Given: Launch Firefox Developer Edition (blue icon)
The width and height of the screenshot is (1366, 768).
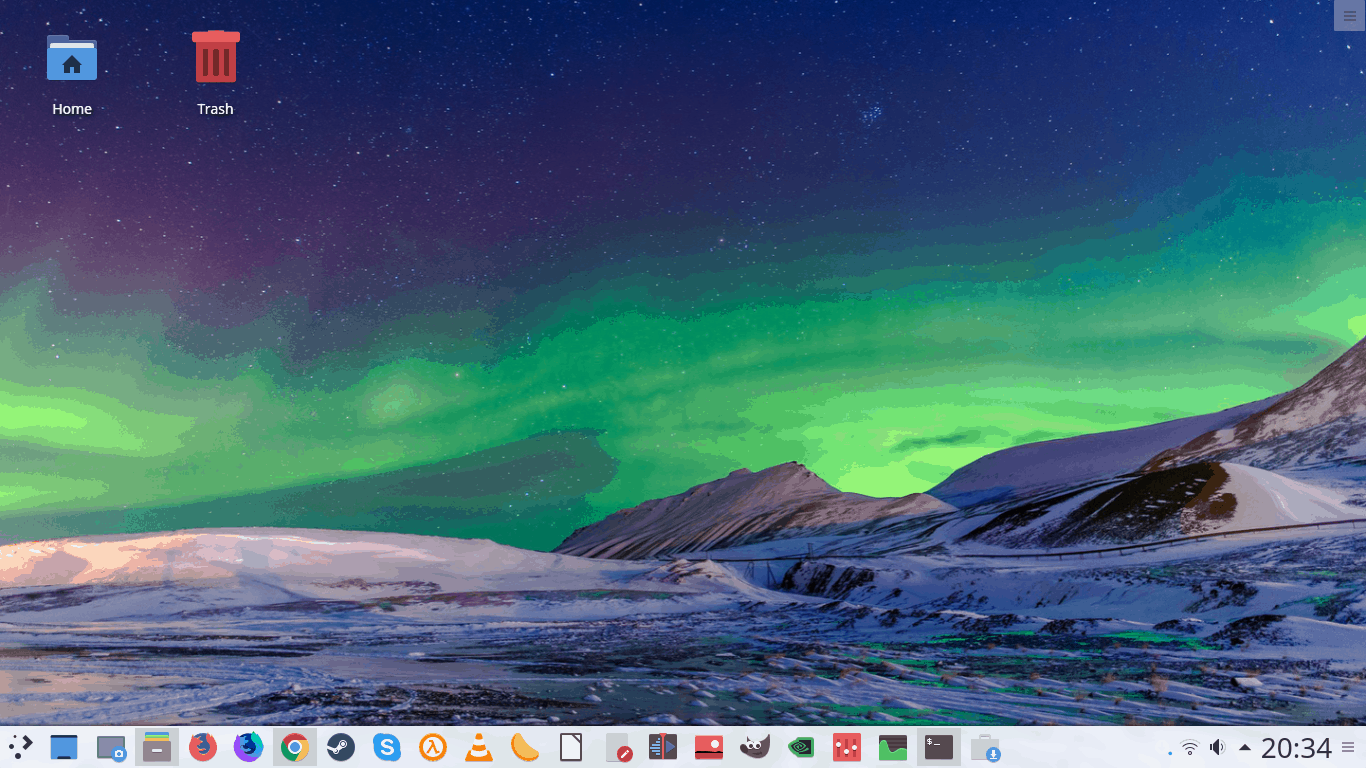Looking at the screenshot, I should coord(248,747).
